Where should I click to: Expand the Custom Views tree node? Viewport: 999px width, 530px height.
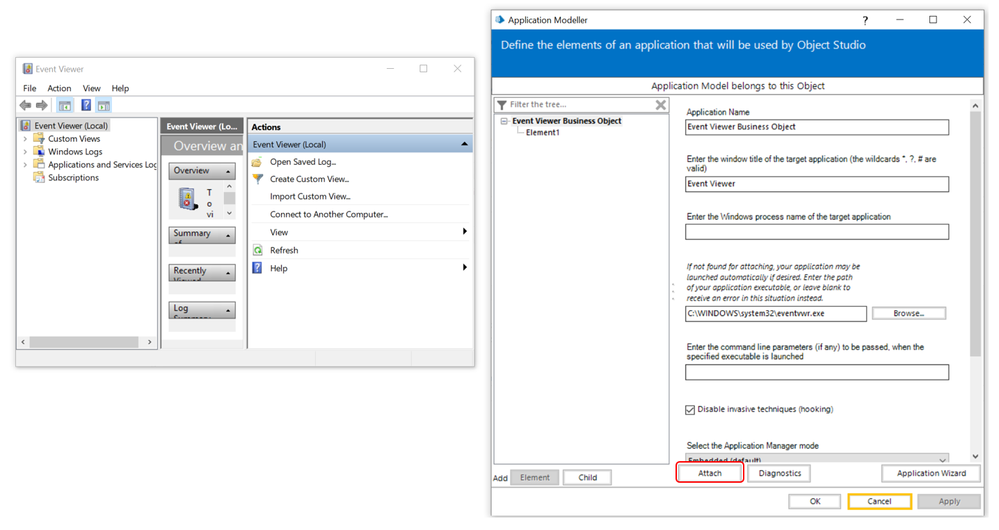point(26,139)
